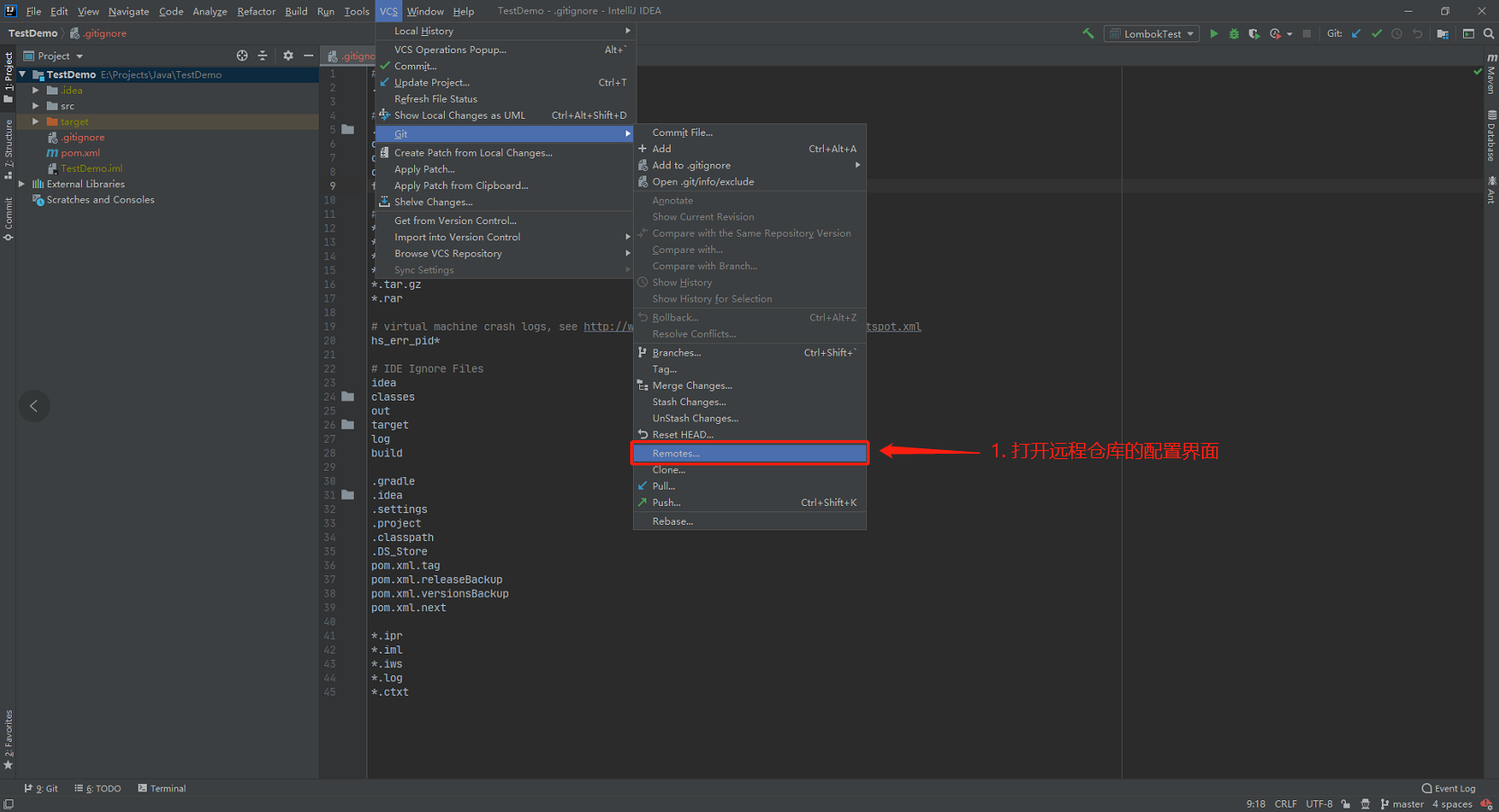Select Push... in the Git submenu
1499x812 pixels.
pyautogui.click(x=750, y=502)
